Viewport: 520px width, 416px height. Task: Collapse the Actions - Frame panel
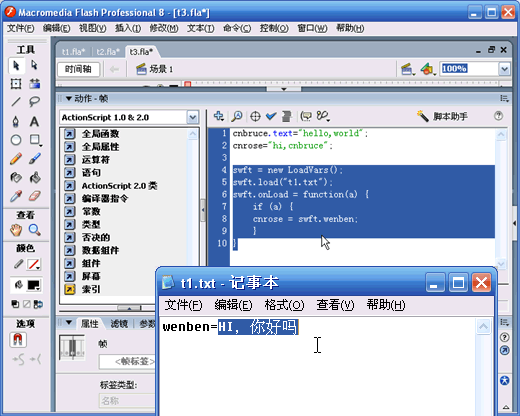pos(69,98)
